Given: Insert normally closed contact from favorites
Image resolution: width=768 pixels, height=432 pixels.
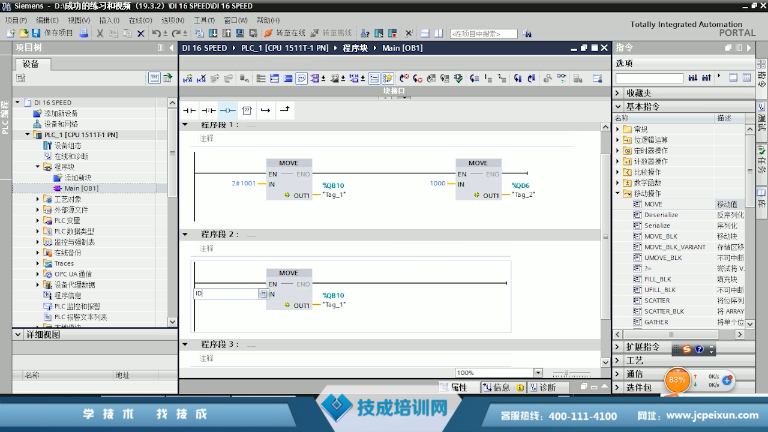Looking at the screenshot, I should click(x=208, y=110).
